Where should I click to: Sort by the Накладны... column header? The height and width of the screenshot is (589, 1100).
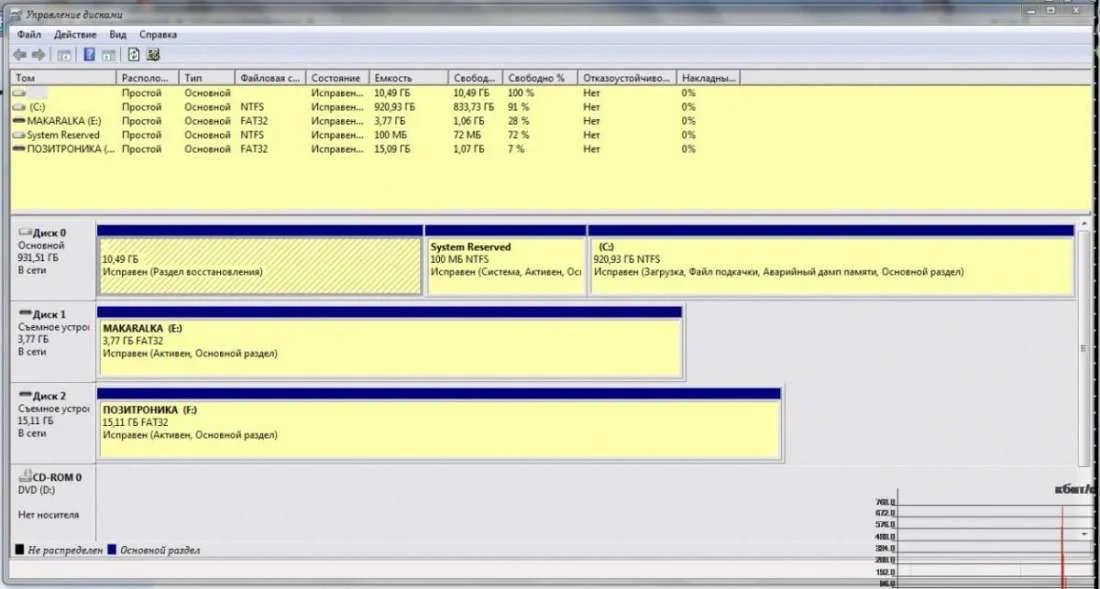[708, 78]
